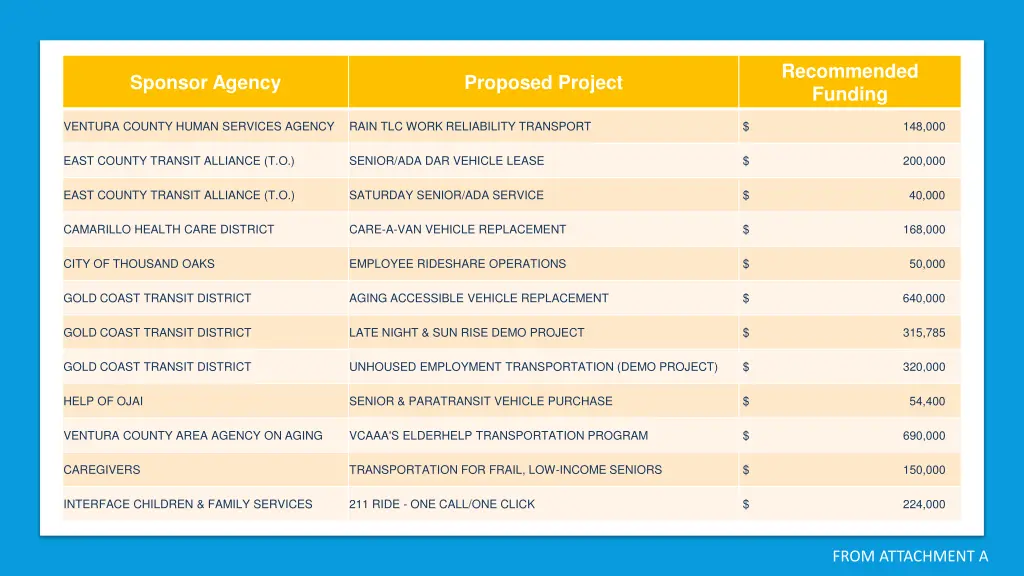The image size is (1024, 576).
Task: Click the 'Proposed Project' column header
Action: [x=543, y=82]
